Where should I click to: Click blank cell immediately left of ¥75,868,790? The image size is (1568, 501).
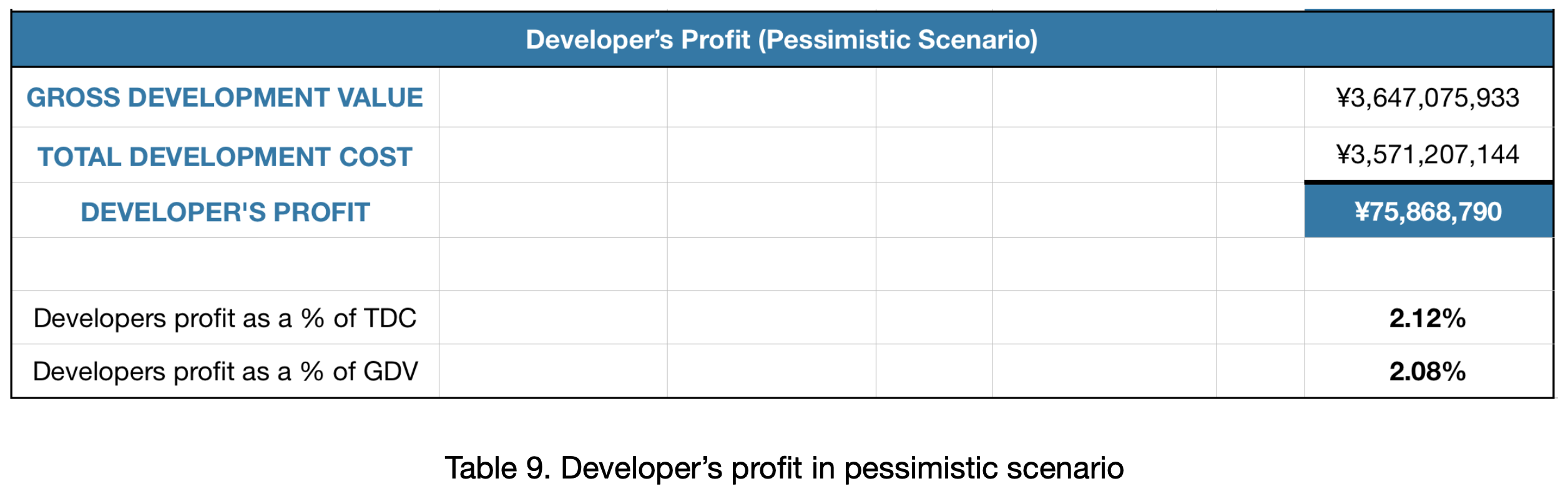(1260, 211)
